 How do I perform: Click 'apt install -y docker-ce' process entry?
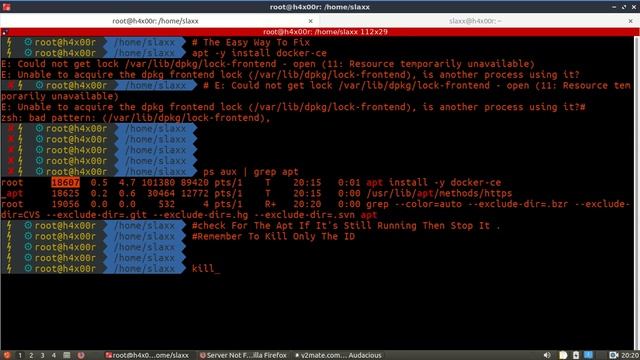click(433, 182)
